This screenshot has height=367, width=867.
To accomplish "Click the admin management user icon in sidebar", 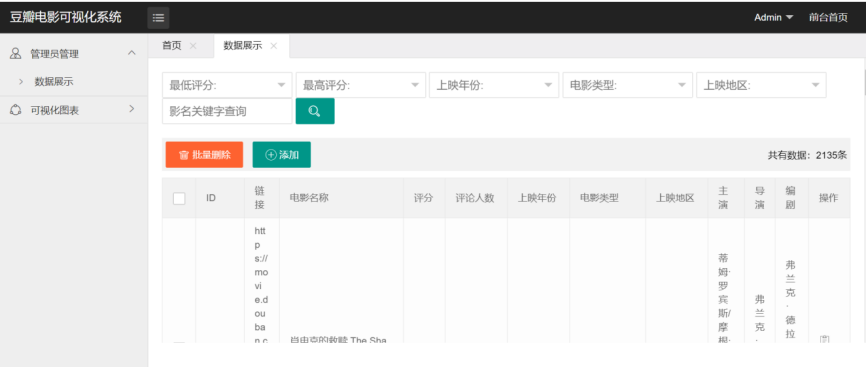I will (16, 54).
